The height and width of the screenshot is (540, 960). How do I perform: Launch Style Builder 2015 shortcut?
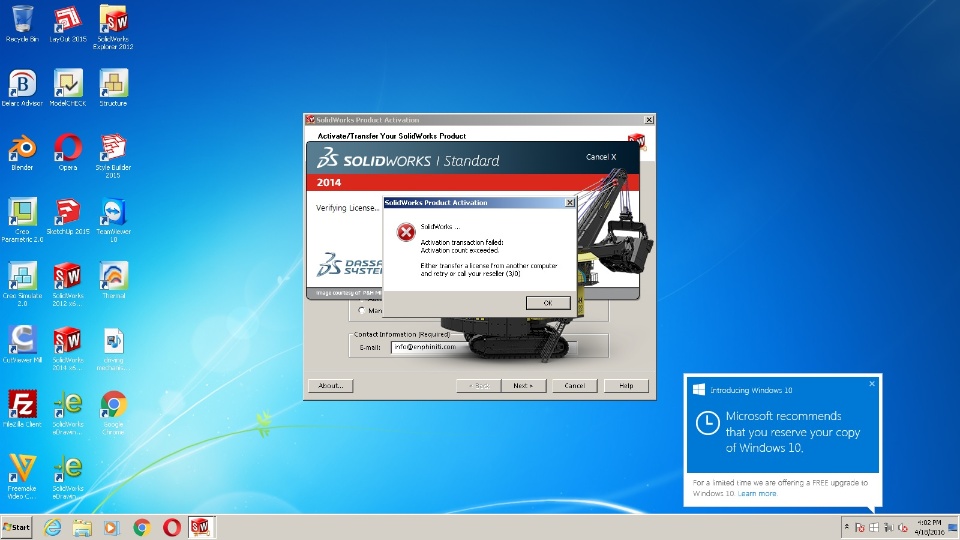[x=113, y=156]
